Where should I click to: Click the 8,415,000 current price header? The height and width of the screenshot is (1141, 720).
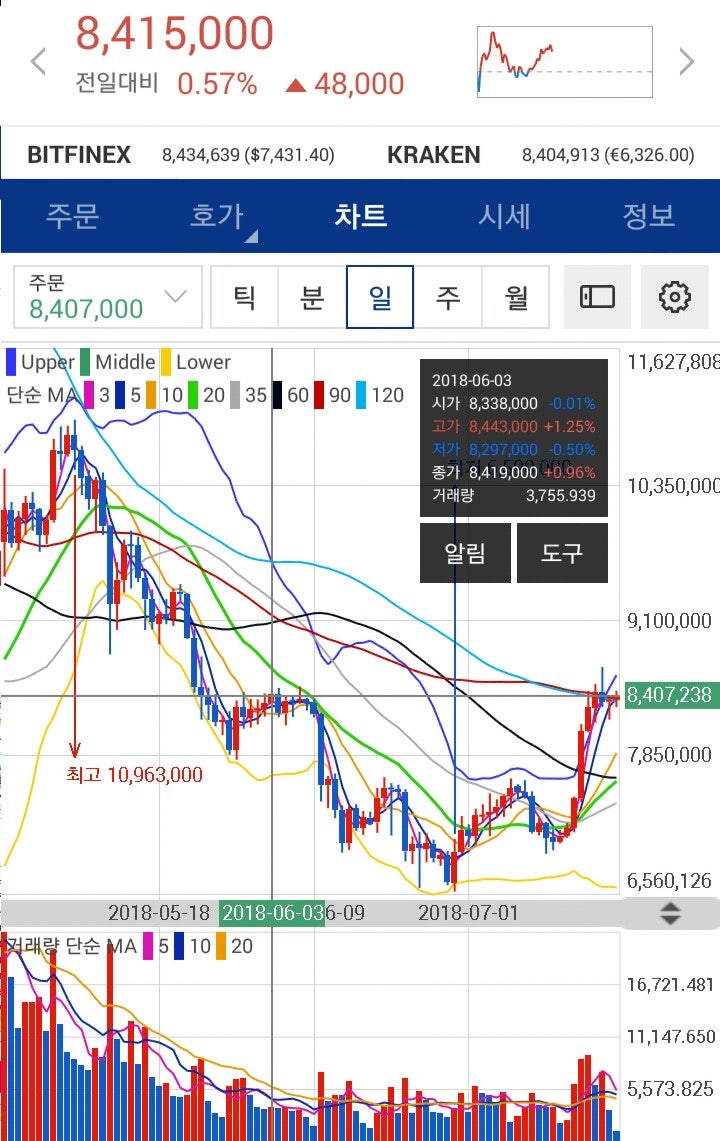point(175,33)
